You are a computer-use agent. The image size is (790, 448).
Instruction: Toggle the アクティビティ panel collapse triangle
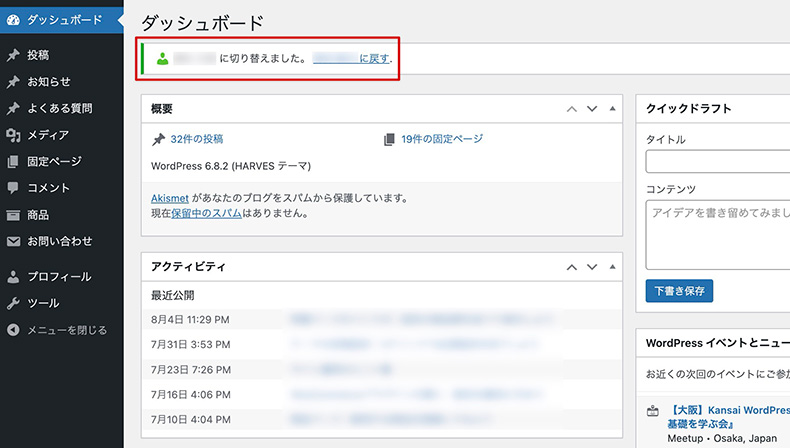(x=611, y=267)
